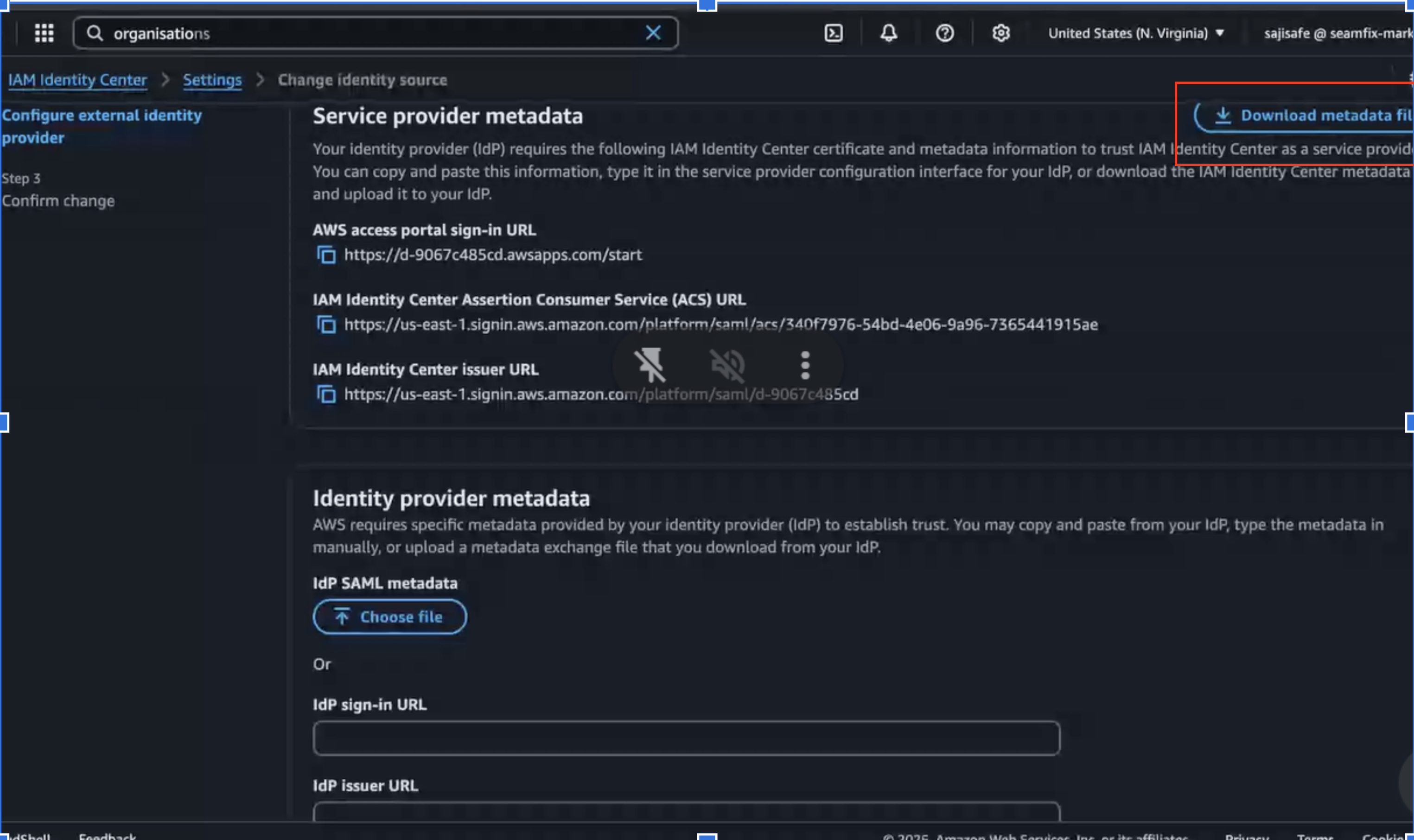Go to Settings breadcrumb link
The width and height of the screenshot is (1414, 840).
point(212,80)
